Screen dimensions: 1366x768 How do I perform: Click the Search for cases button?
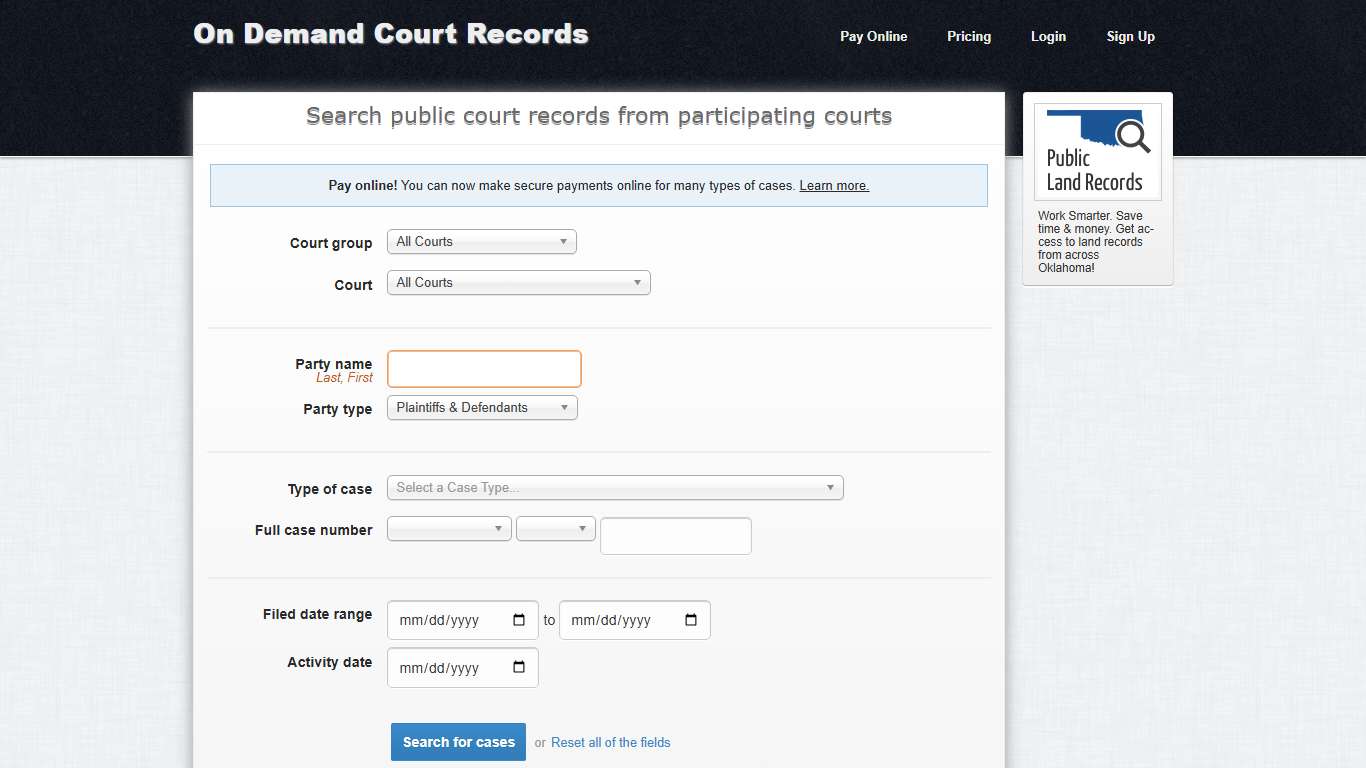pyautogui.click(x=458, y=742)
